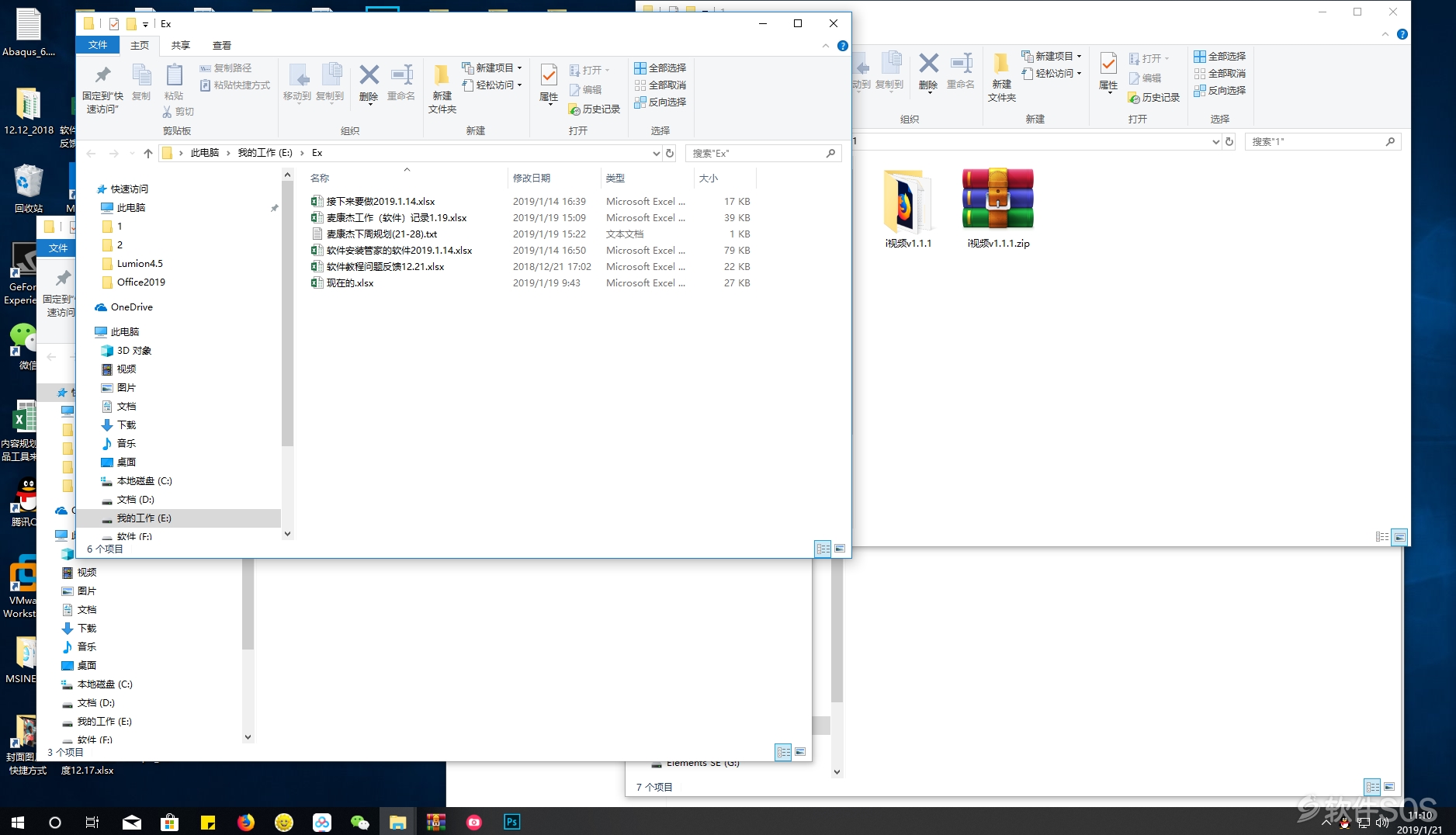Screen dimensions: 1456x835
Task: Select 本地磁盘 (C:) in Ex navigation pane
Action: coord(144,481)
